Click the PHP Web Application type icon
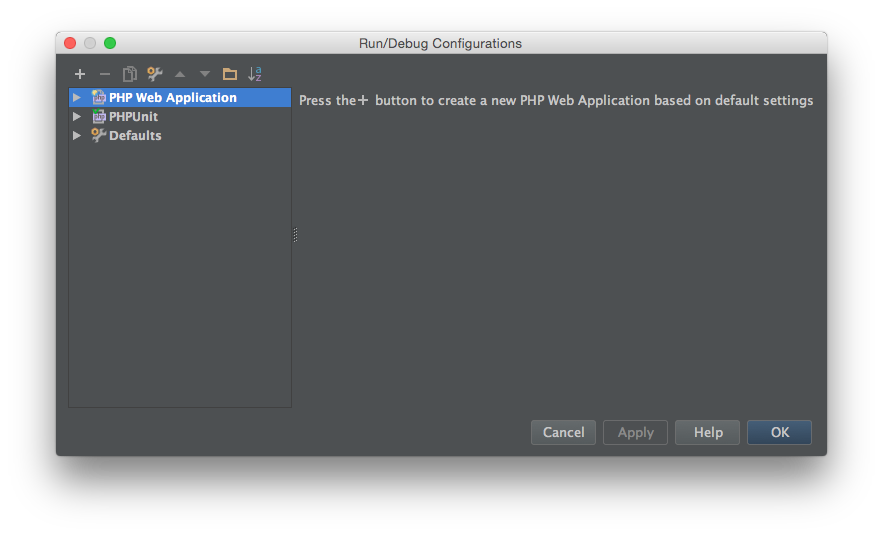 pos(99,97)
